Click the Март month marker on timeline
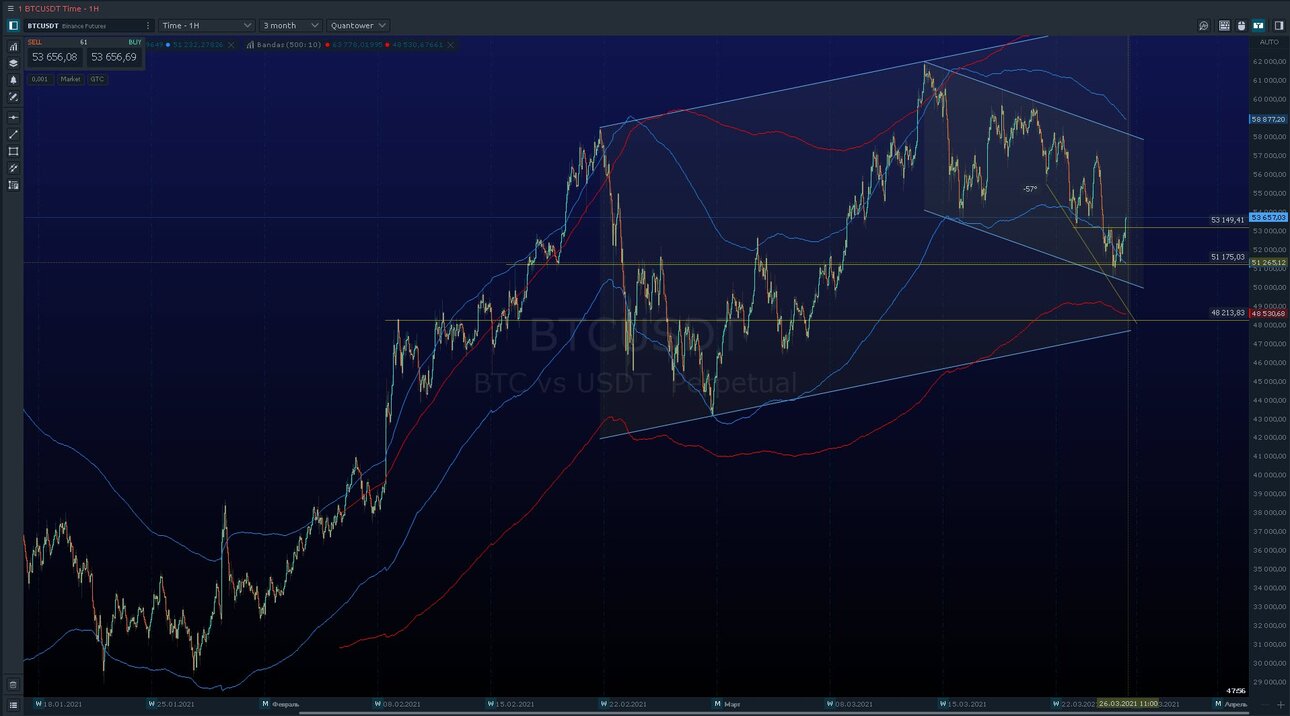The height and width of the screenshot is (716, 1290). click(727, 704)
